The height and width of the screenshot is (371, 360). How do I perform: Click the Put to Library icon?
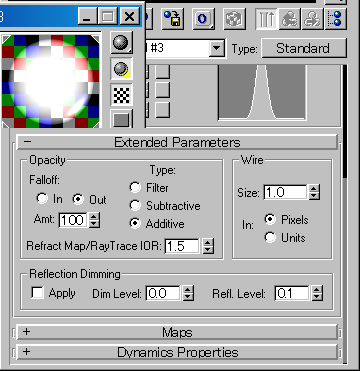[172, 19]
